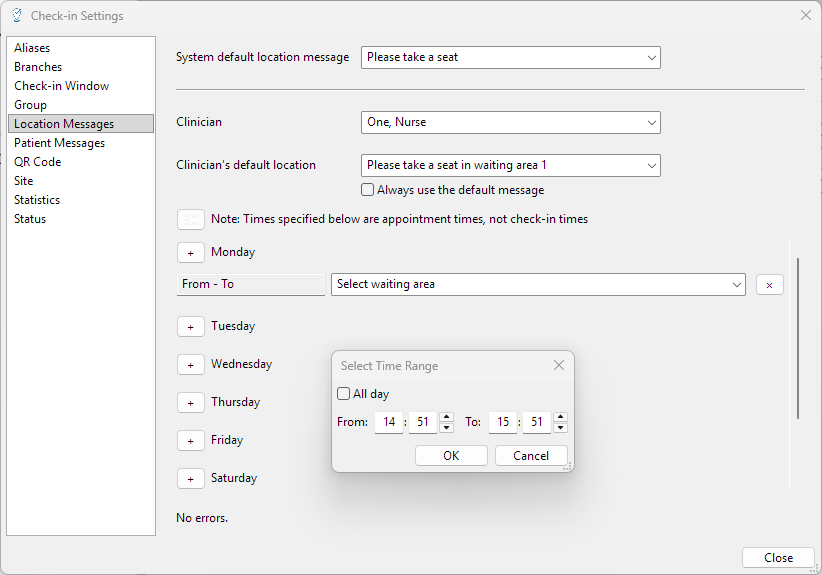Confirm time range with OK button

pos(451,456)
